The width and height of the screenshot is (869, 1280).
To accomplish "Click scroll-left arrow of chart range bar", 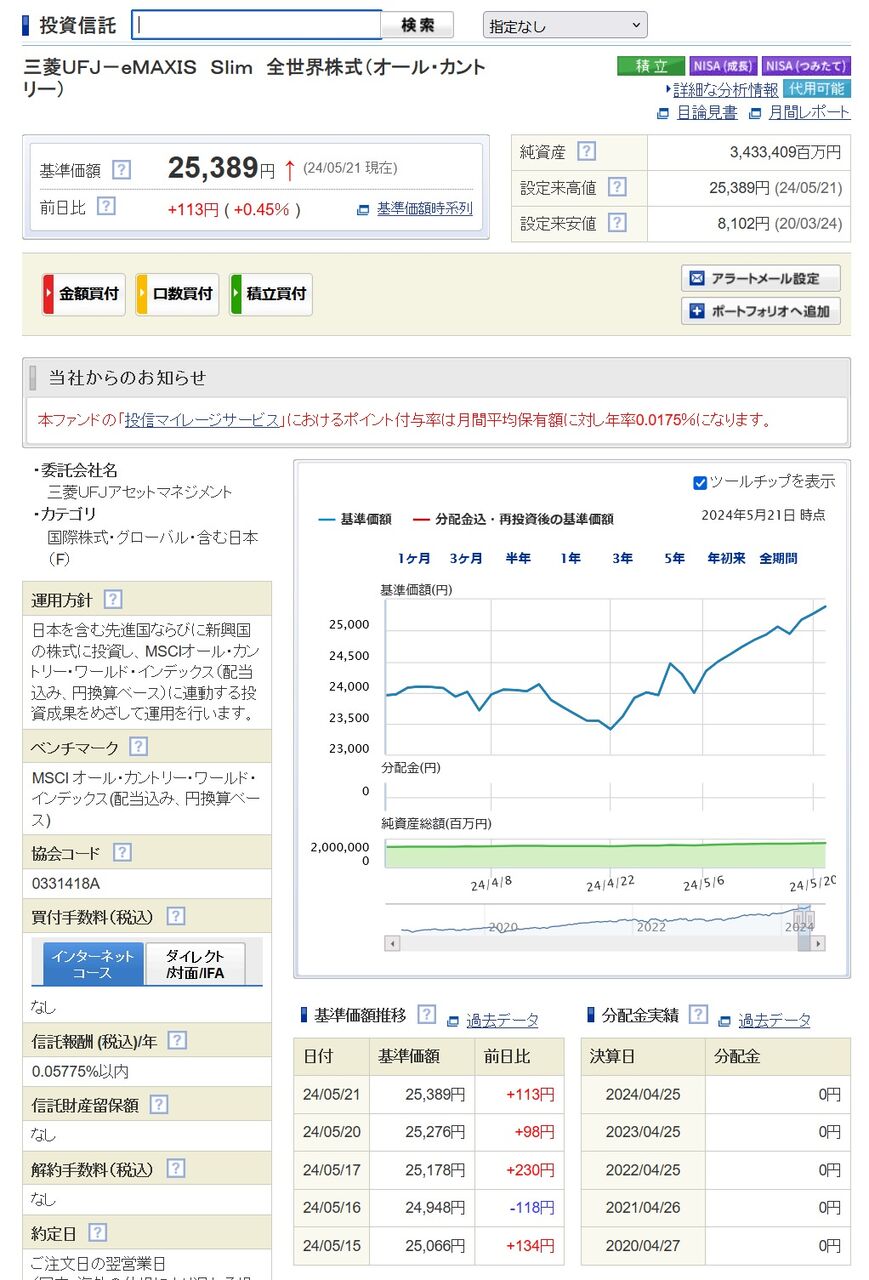I will tap(393, 943).
